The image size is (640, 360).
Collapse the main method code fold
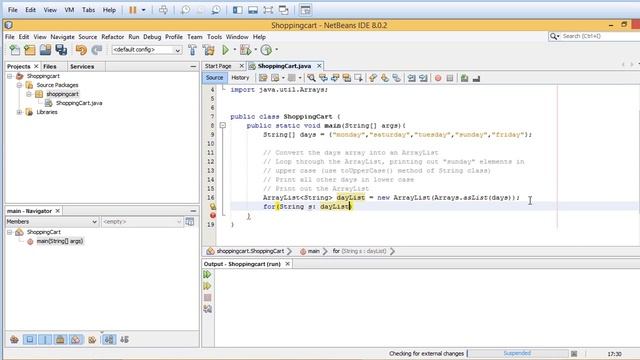tap(223, 125)
